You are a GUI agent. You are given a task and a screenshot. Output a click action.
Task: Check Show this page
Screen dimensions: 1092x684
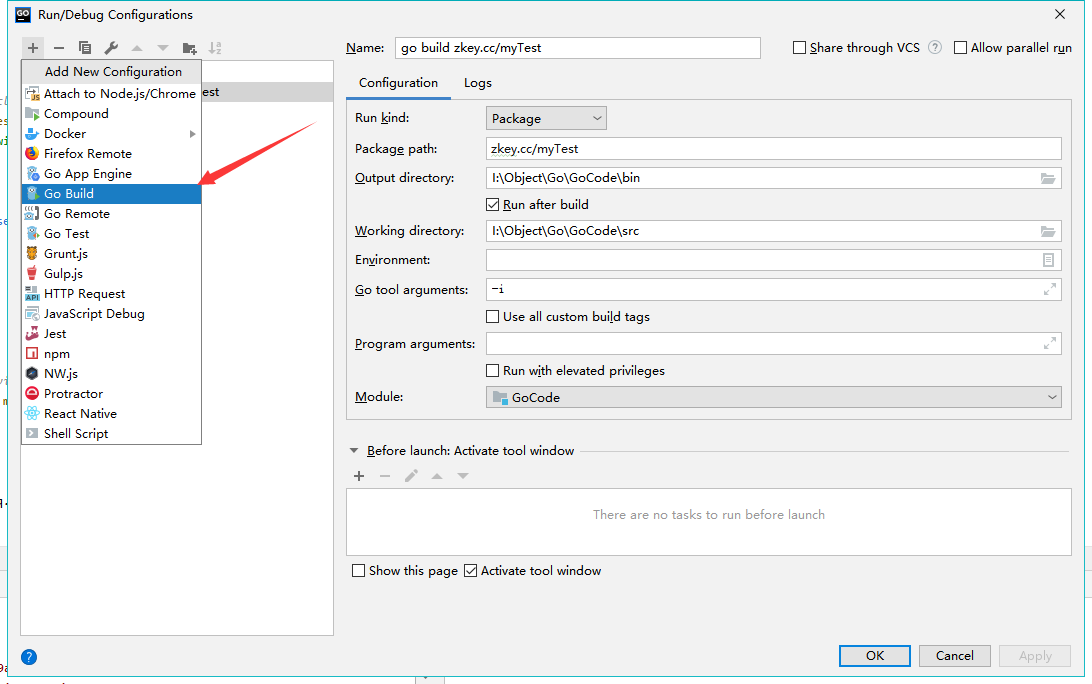(x=359, y=570)
